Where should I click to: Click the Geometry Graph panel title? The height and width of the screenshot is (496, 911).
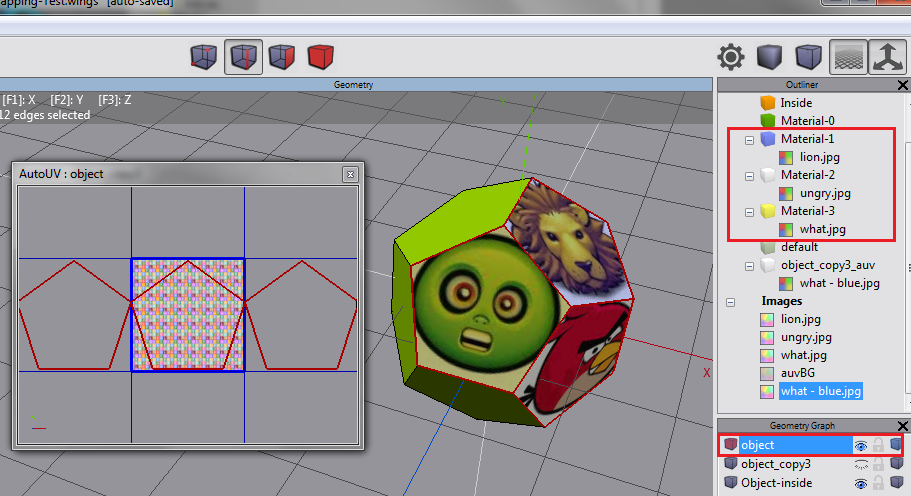[802, 426]
